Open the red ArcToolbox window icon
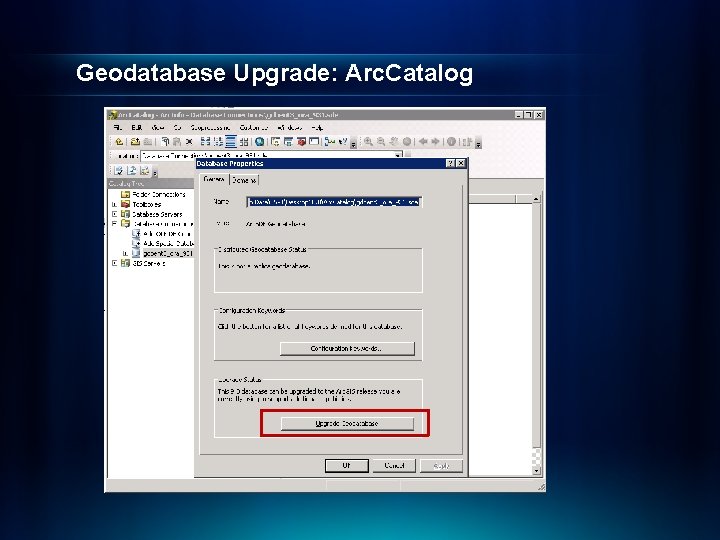 (301, 142)
